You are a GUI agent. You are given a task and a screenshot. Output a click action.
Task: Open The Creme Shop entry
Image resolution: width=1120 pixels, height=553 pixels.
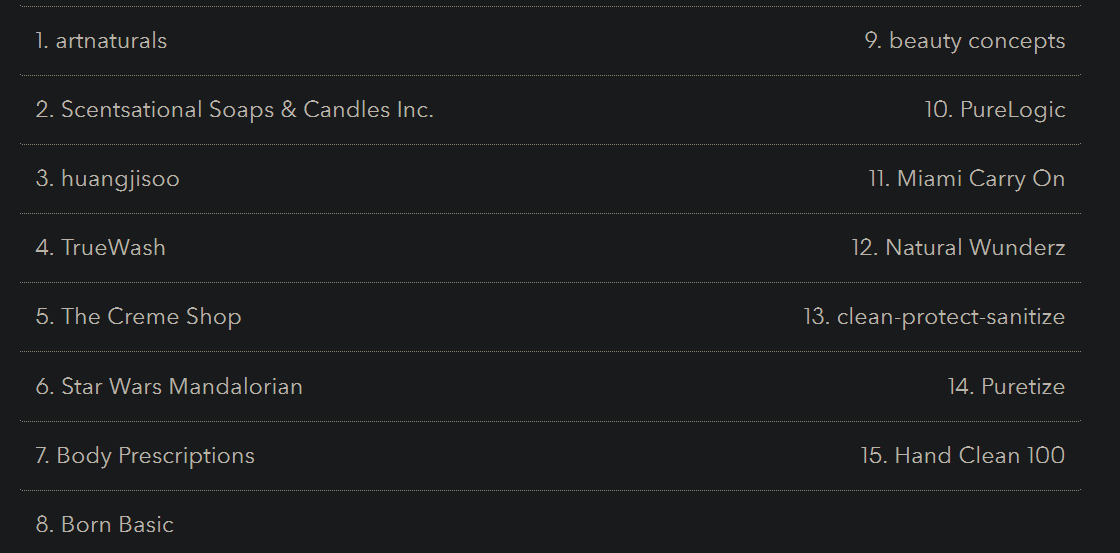tap(139, 317)
